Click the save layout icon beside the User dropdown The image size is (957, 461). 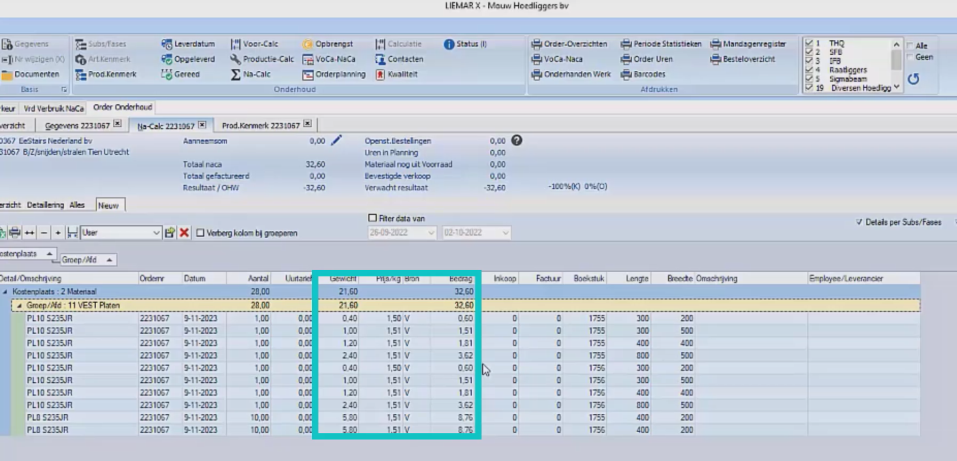tap(170, 233)
